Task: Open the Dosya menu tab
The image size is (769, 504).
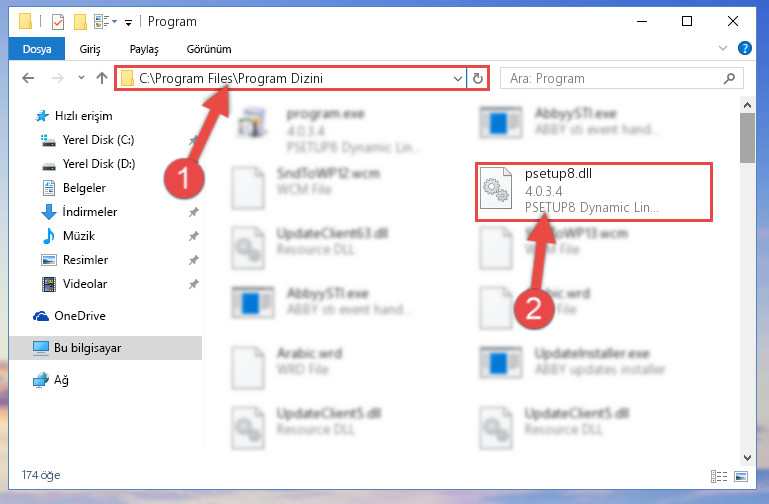Action: (37, 49)
